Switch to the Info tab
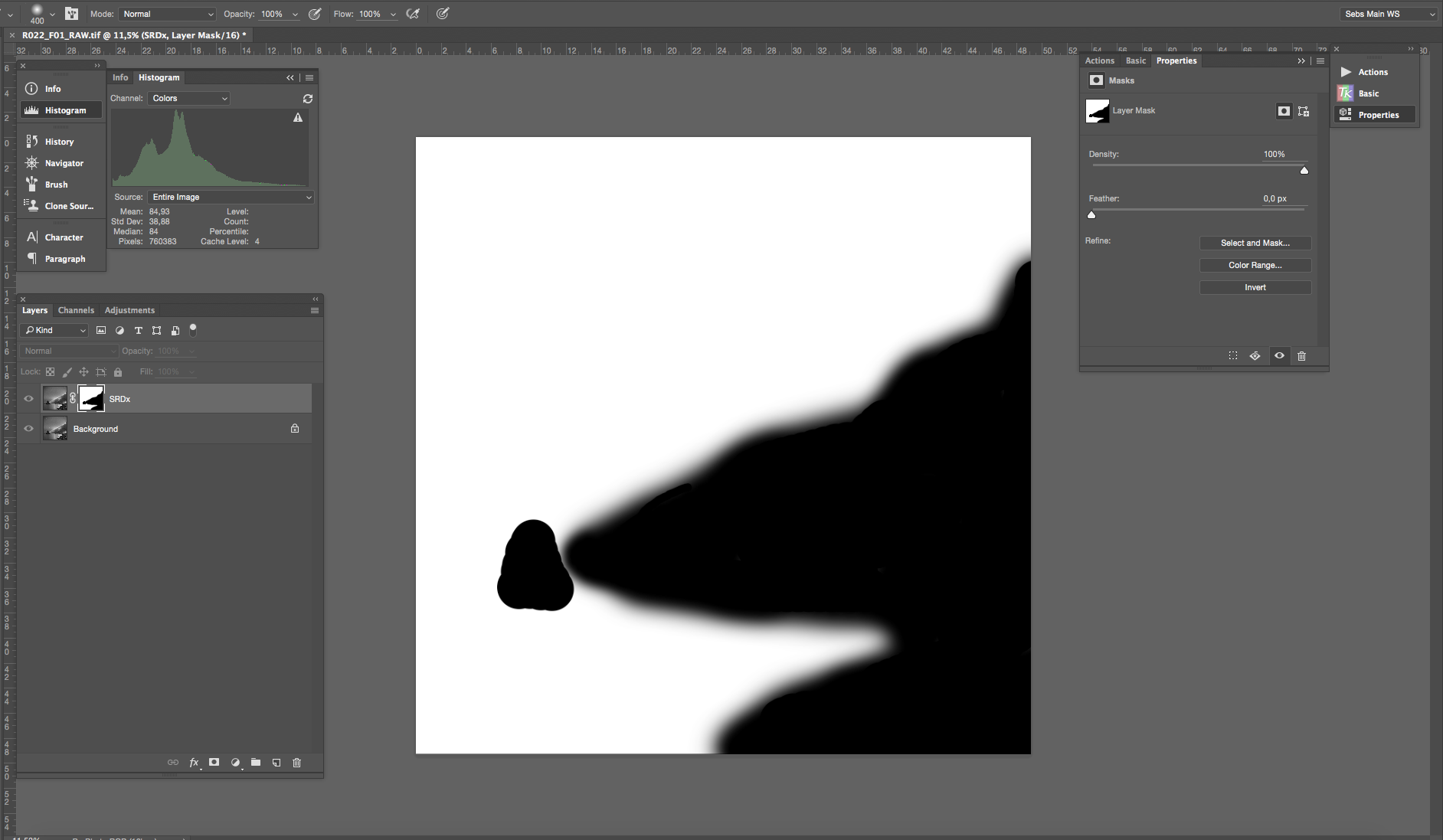Image resolution: width=1443 pixels, height=840 pixels. (x=120, y=78)
